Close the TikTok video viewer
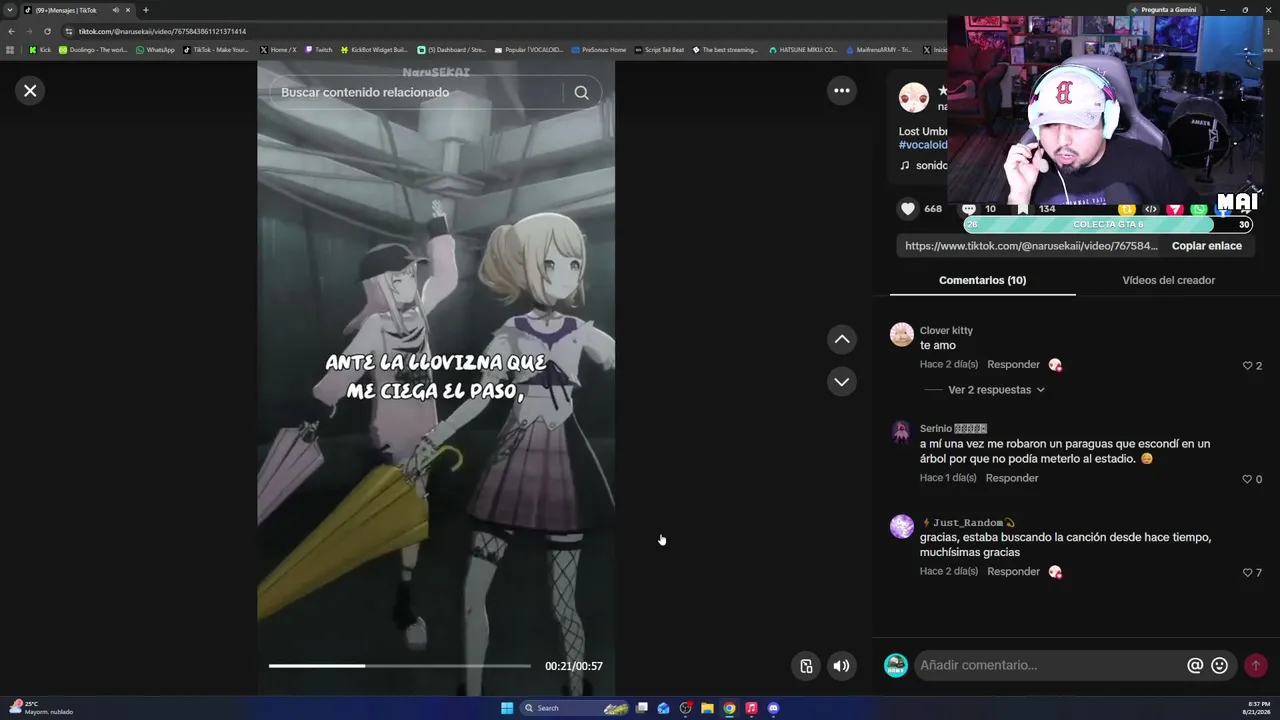The height and width of the screenshot is (720, 1280). pos(30,91)
